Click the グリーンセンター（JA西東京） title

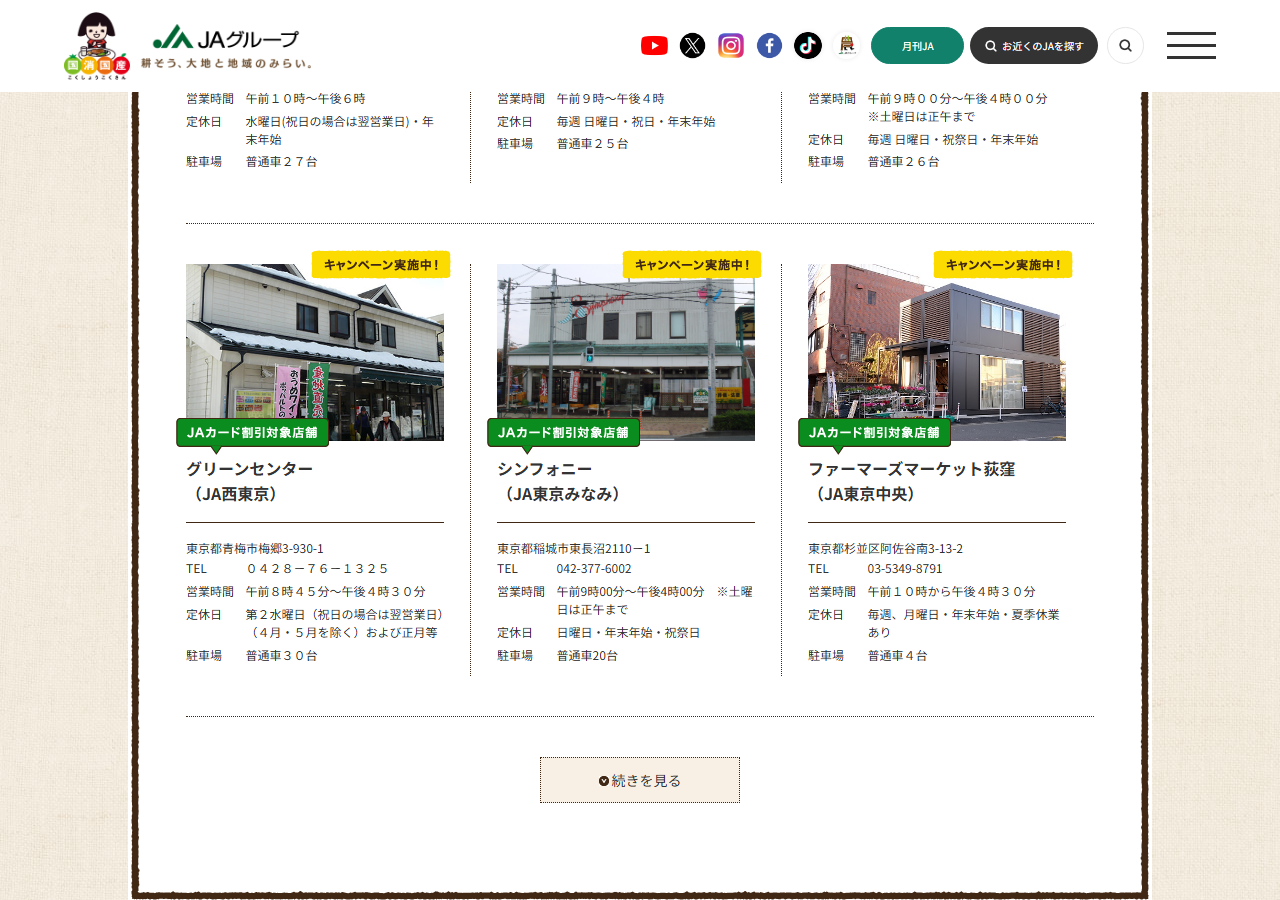pyautogui.click(x=250, y=481)
